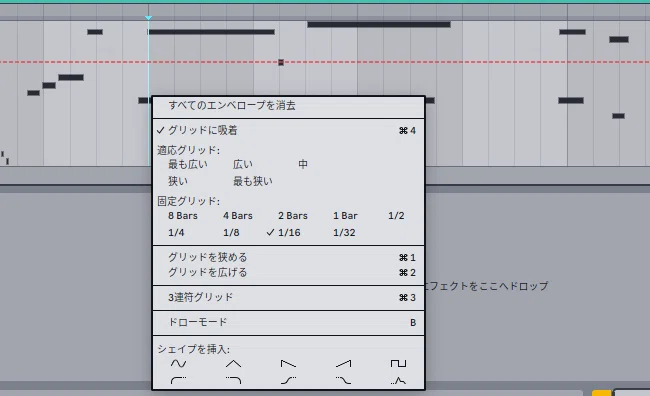Select the longest note at top of piano roll
Screen dimensions: 650x396
[x=379, y=24]
